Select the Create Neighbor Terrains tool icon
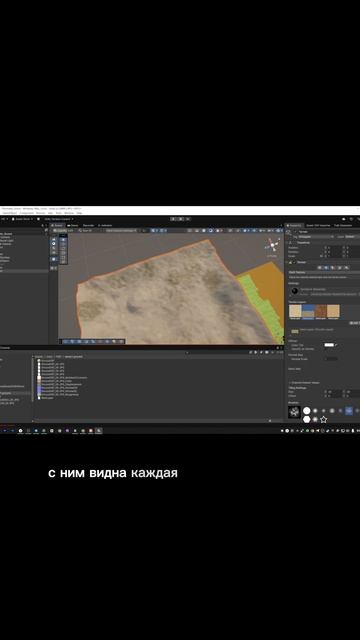360x640 pixels. click(320, 268)
